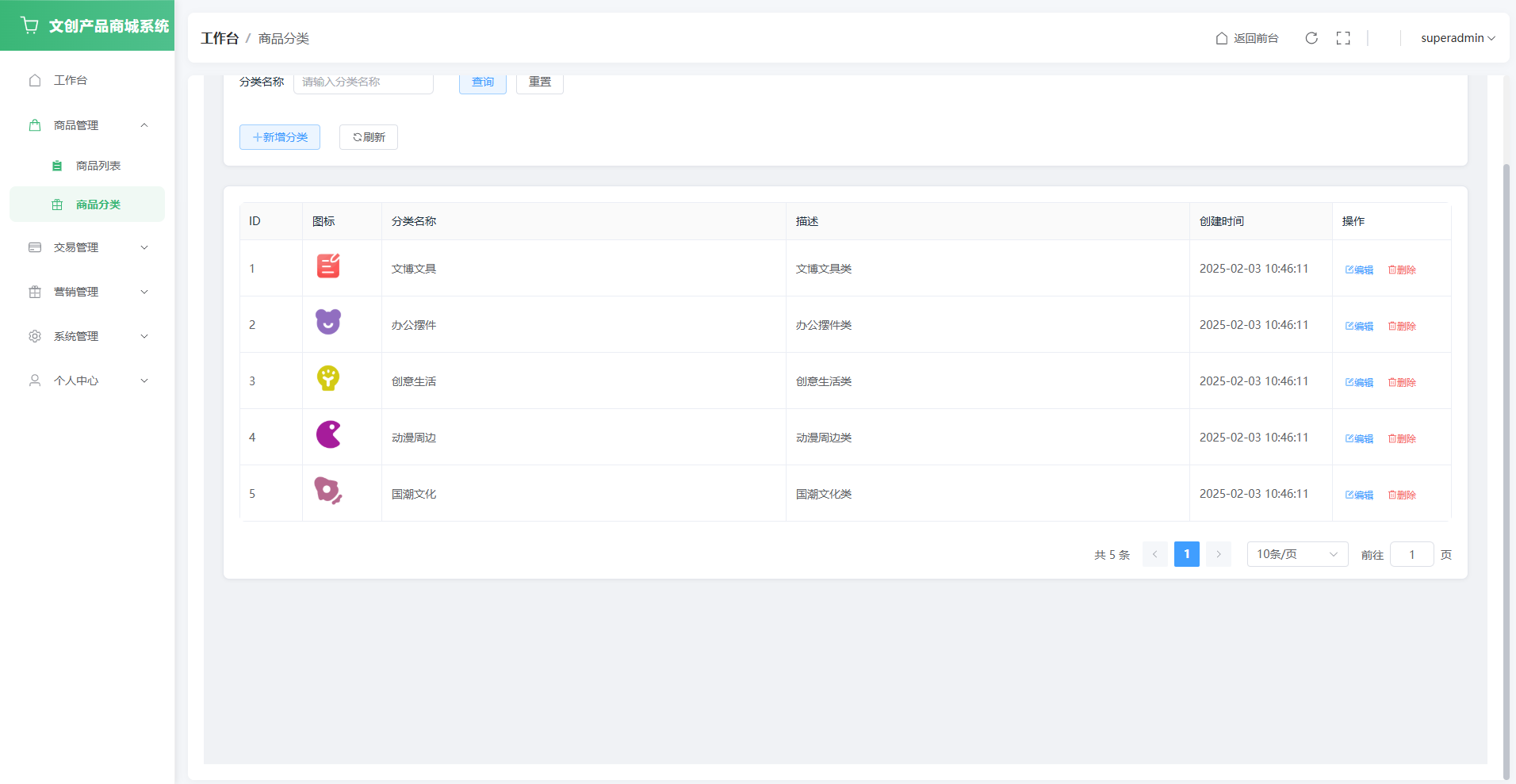This screenshot has width=1516, height=784.
Task: Click the purple bear icon for 办公摆件
Action: pos(328,322)
